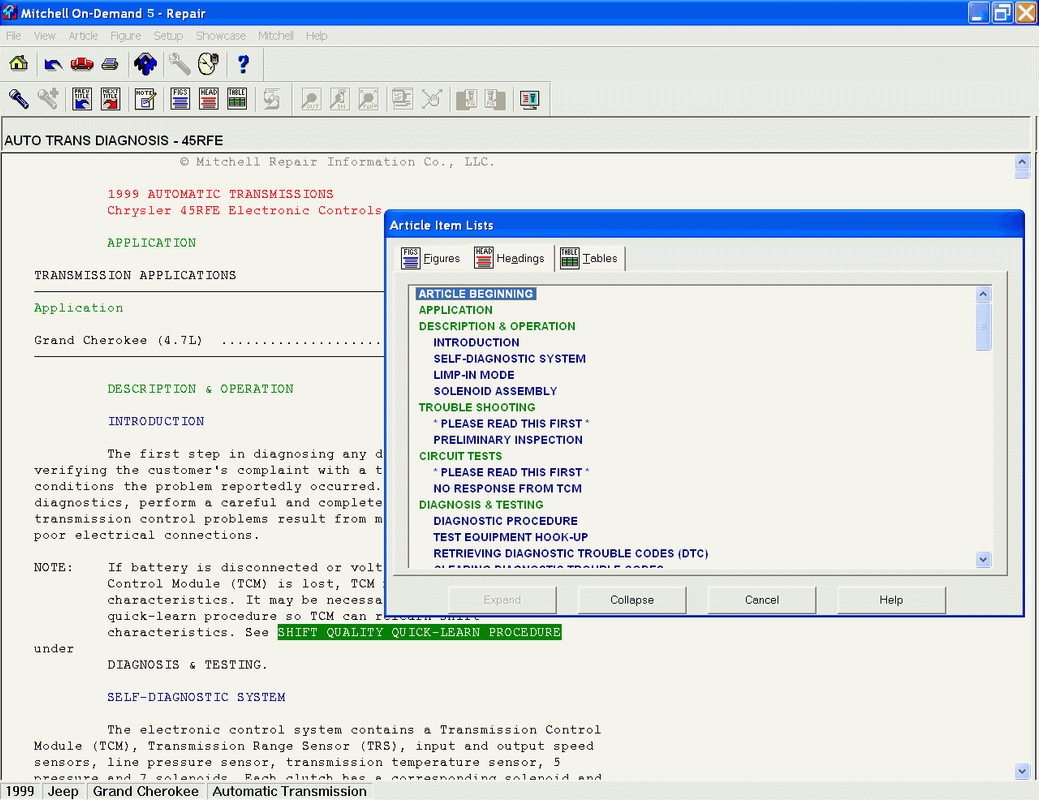Viewport: 1039px width, 800px height.
Task: Jump to next title icon
Action: coord(110,99)
